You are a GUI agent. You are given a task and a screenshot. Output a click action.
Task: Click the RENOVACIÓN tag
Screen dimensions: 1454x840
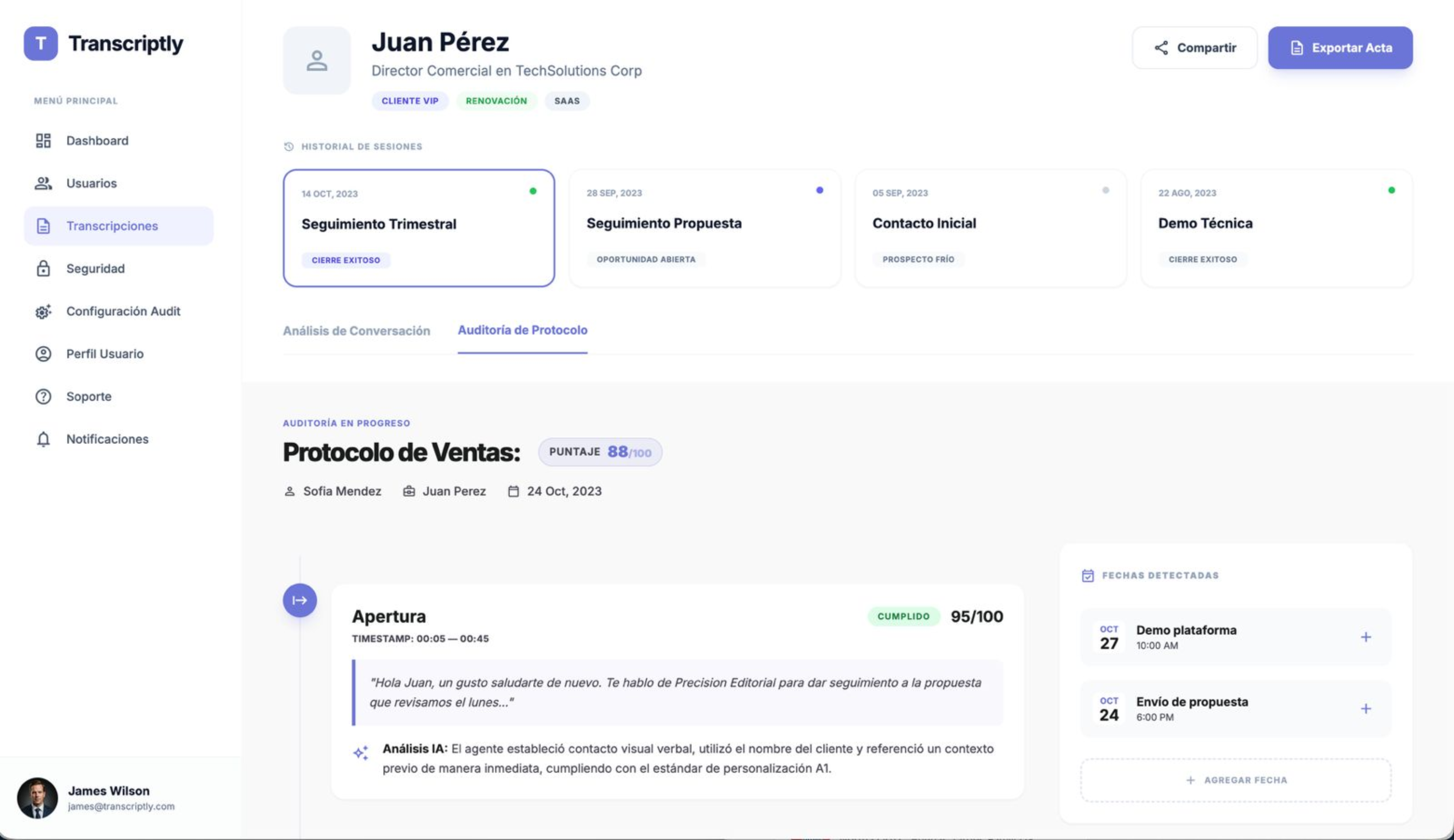tap(496, 101)
